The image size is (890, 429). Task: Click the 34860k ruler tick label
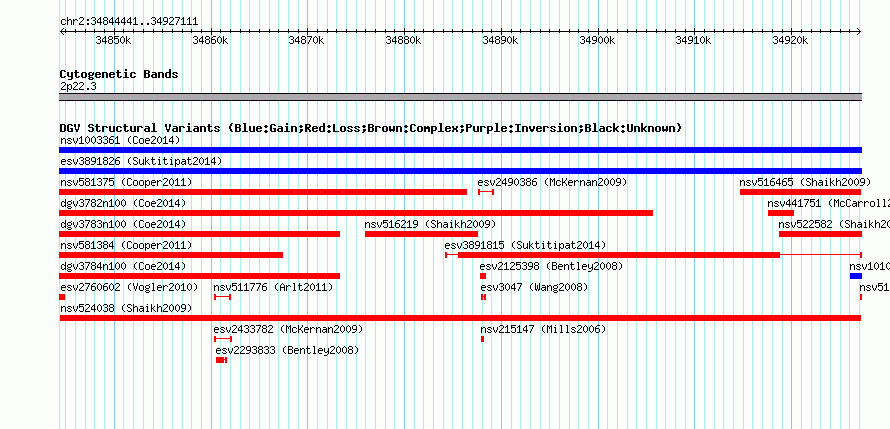[x=210, y=40]
